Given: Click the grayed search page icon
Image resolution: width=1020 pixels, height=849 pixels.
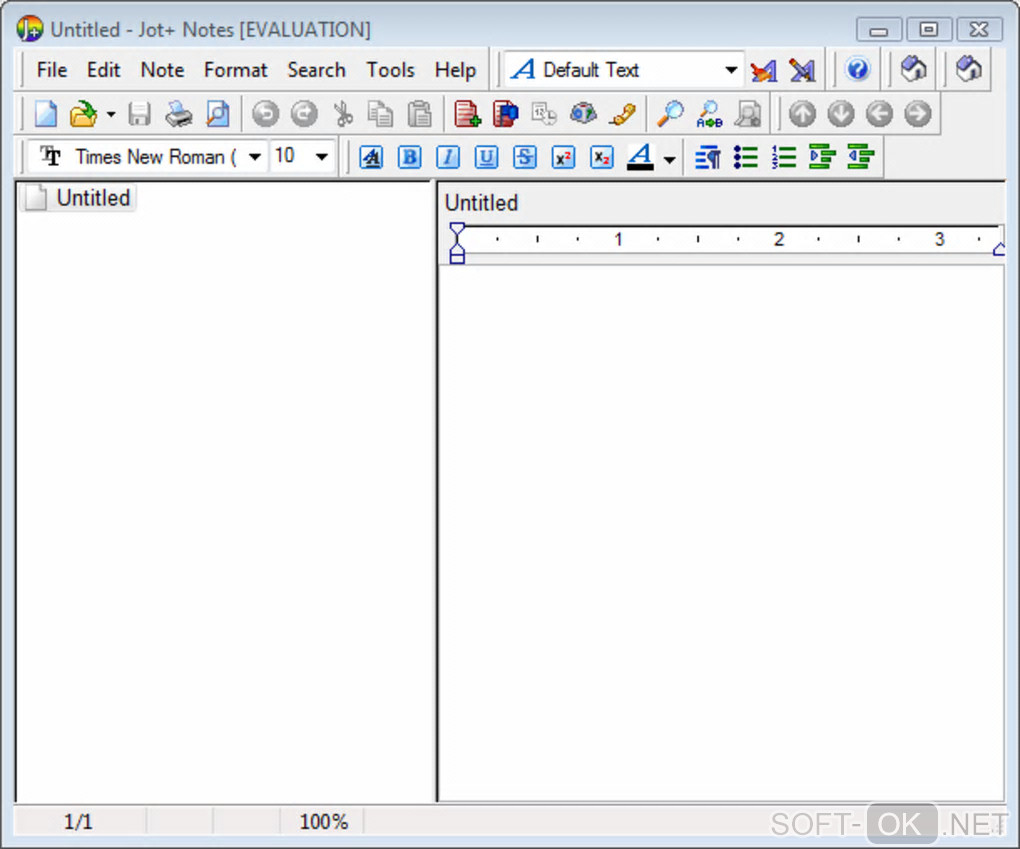Looking at the screenshot, I should [x=748, y=115].
